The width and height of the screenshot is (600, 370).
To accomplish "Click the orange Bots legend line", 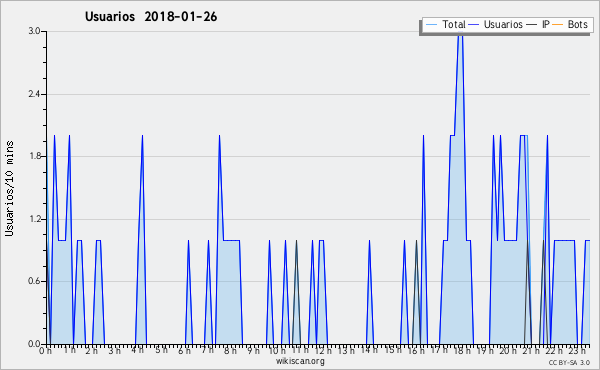I will pyautogui.click(x=558, y=25).
